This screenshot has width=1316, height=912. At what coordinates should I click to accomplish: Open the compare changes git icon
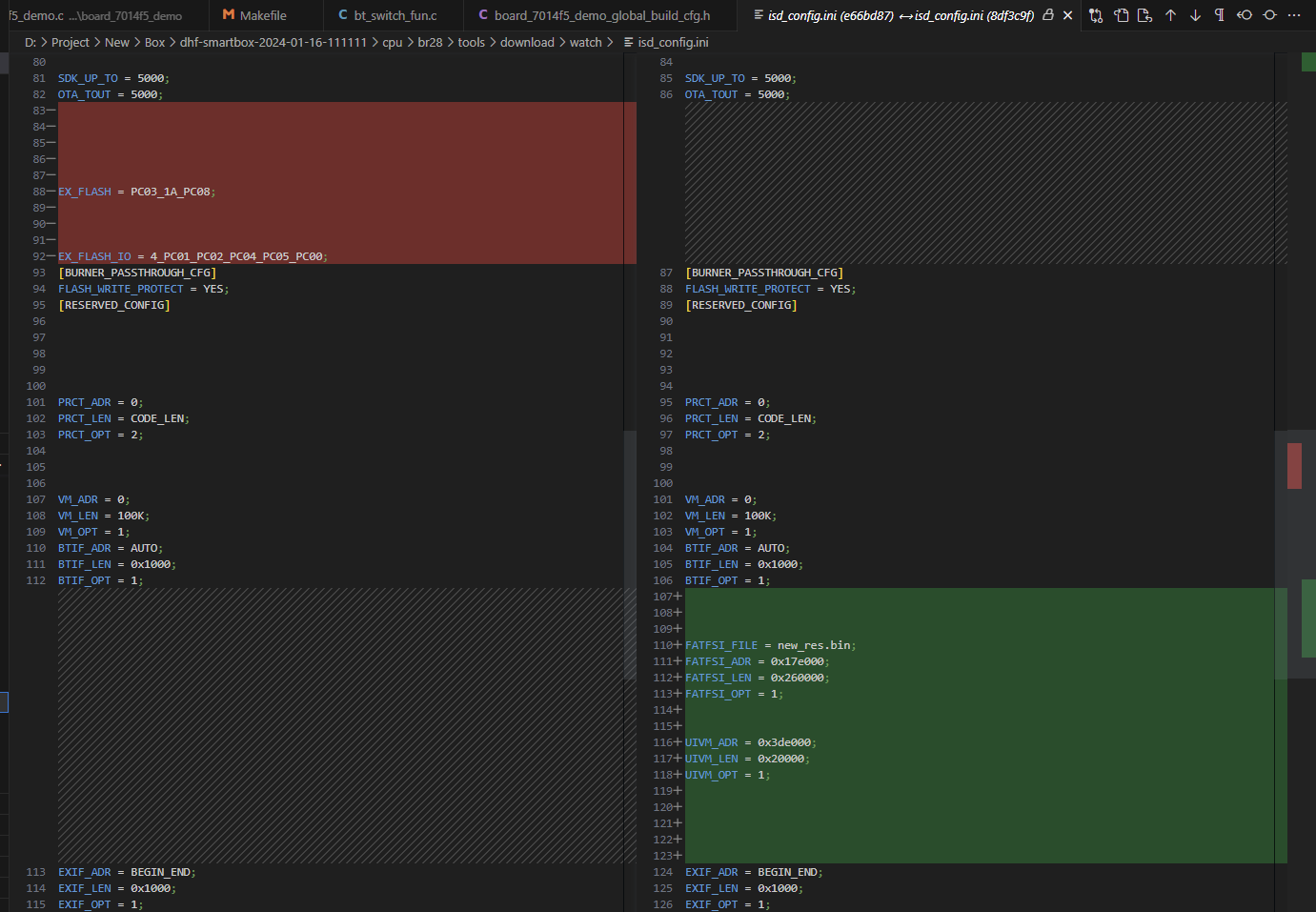[1096, 15]
